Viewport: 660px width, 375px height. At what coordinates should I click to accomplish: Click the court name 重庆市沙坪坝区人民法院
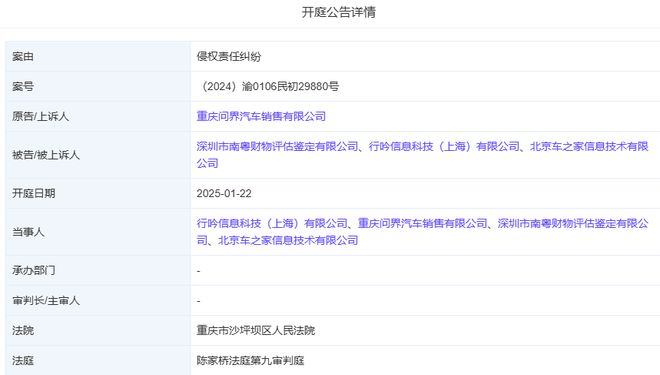[x=255, y=330]
